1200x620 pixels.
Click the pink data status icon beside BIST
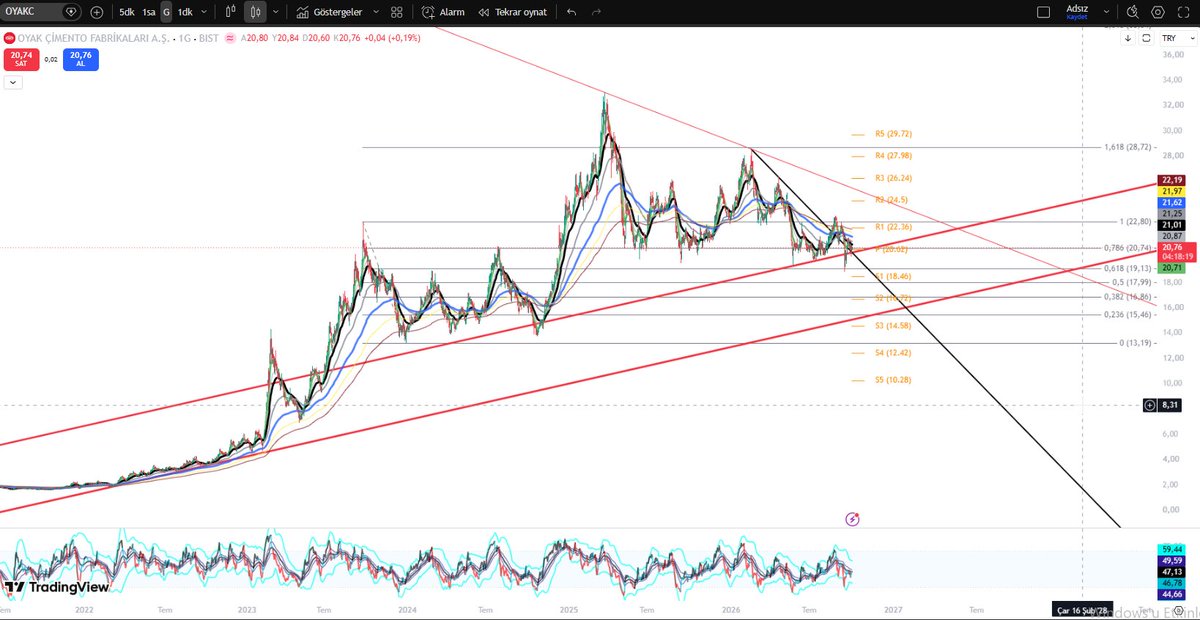click(x=230, y=38)
